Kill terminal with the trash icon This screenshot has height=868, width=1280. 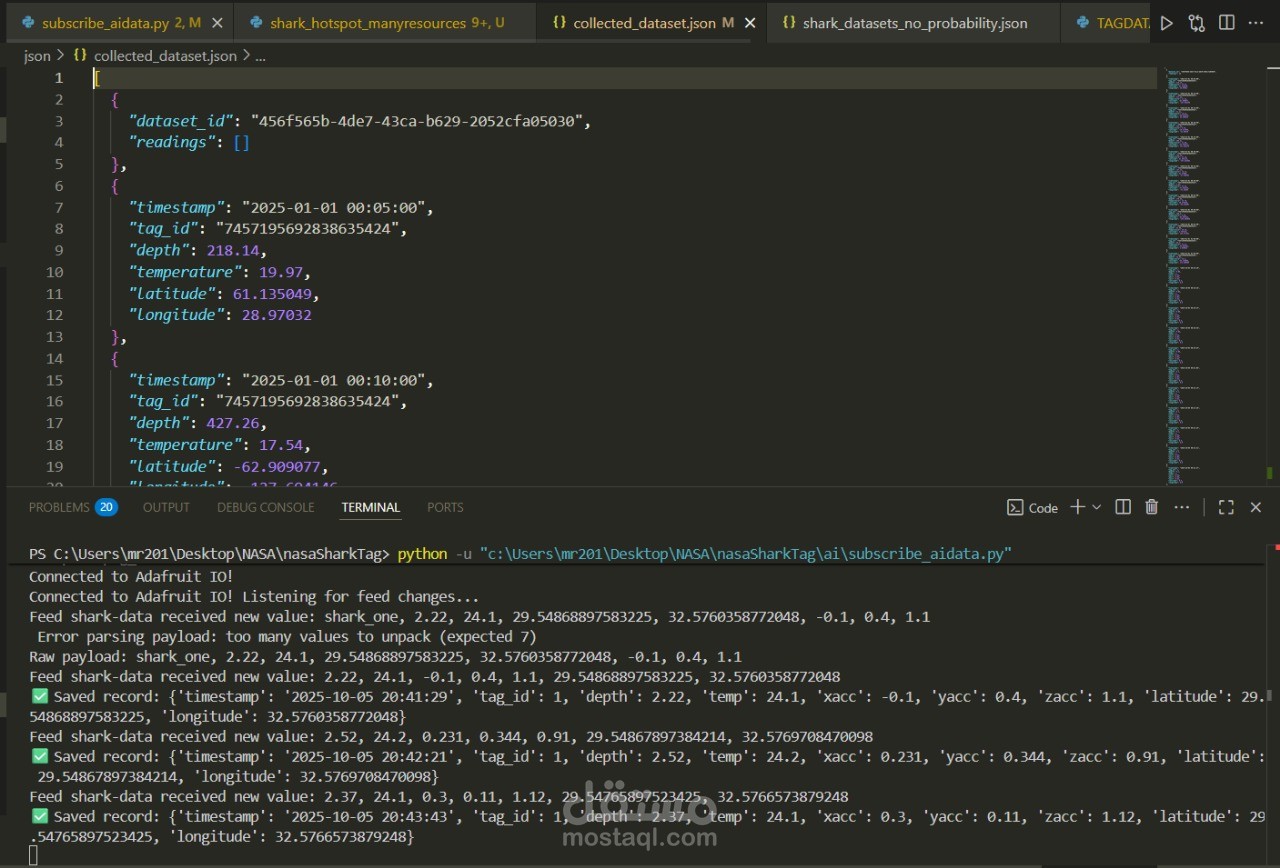[1152, 507]
